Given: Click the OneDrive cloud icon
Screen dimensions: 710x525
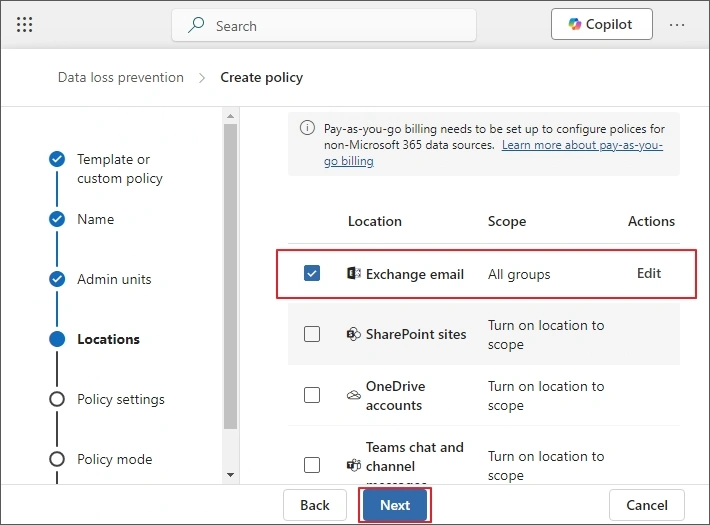Looking at the screenshot, I should point(354,395).
